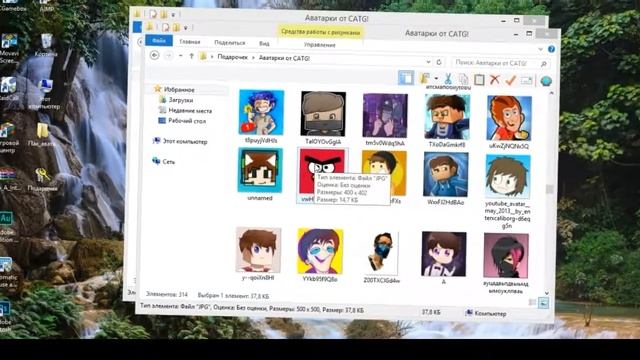Click the folder Up icon in toolbar
Viewport: 640px width, 360px height.
point(424,78)
